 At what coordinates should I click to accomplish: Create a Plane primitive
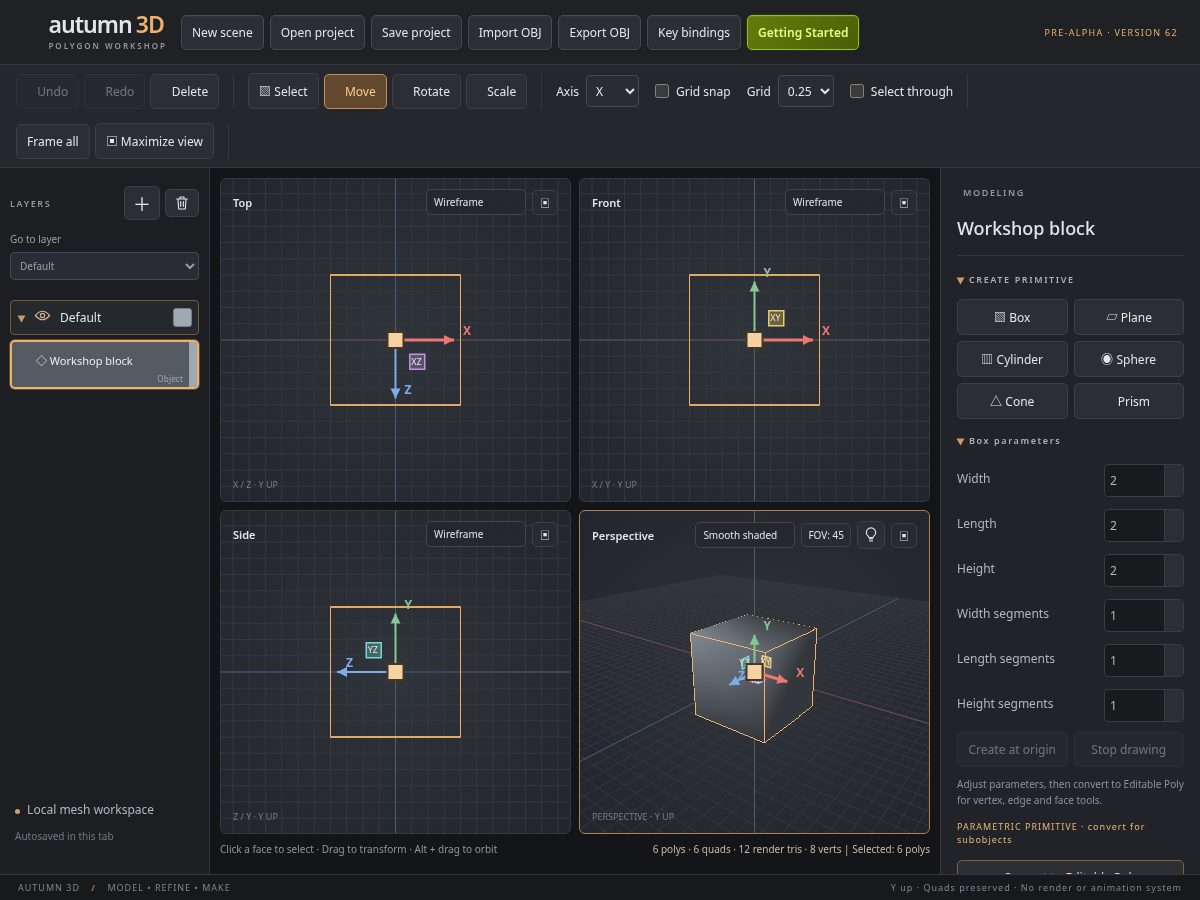(x=1129, y=317)
